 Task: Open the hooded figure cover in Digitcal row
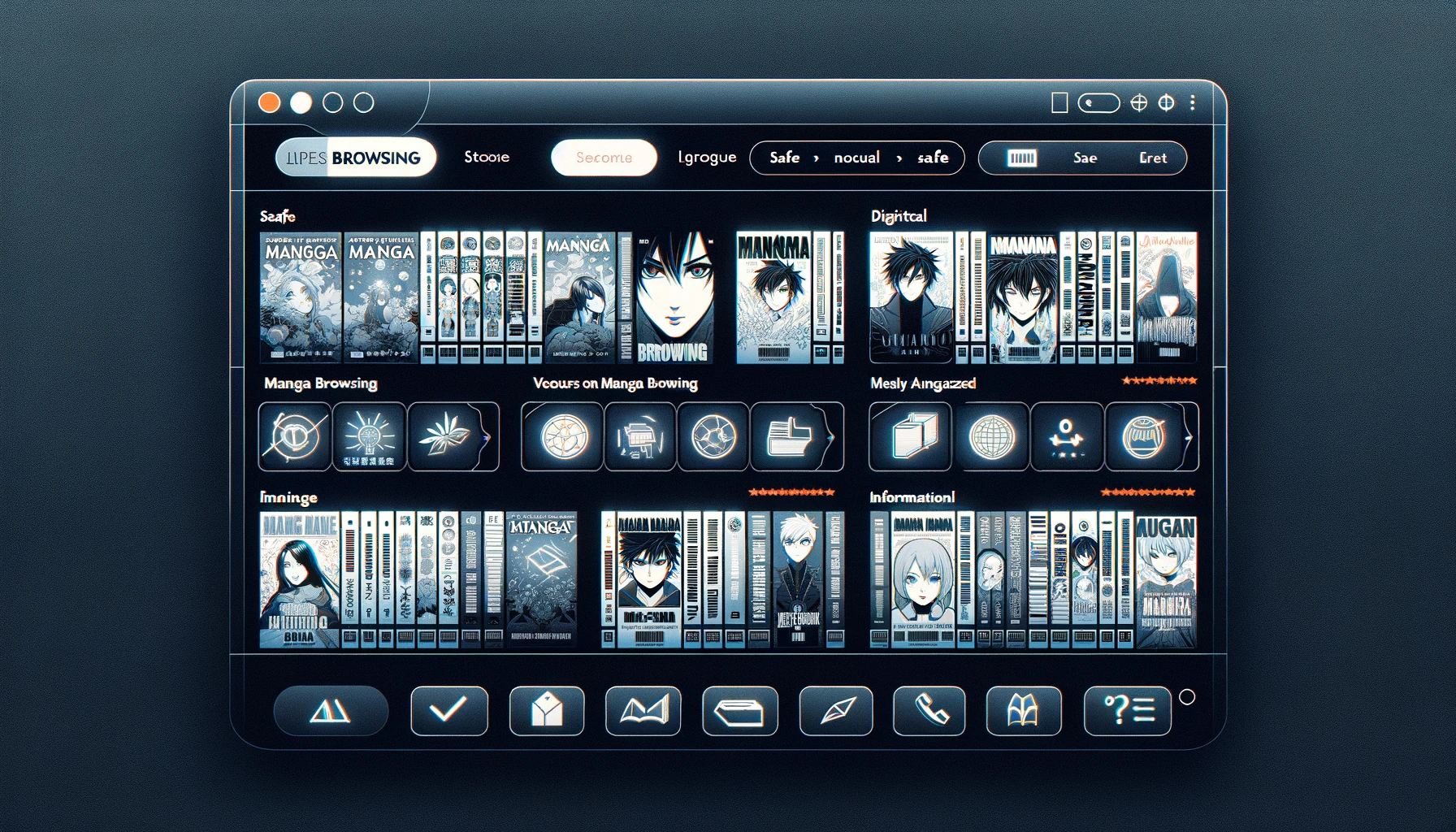click(x=1167, y=297)
